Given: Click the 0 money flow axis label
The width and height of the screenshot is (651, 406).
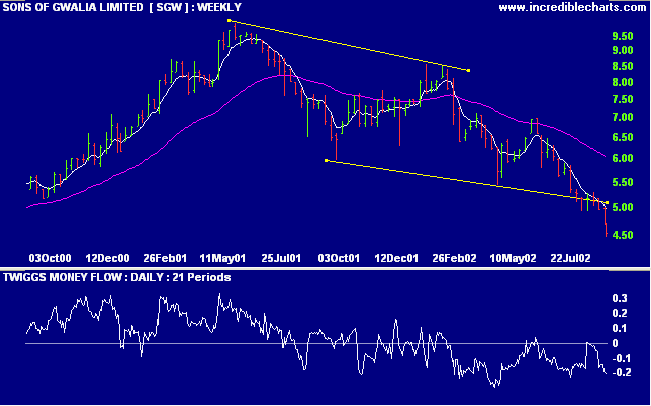Looking at the screenshot, I should pyautogui.click(x=616, y=343).
